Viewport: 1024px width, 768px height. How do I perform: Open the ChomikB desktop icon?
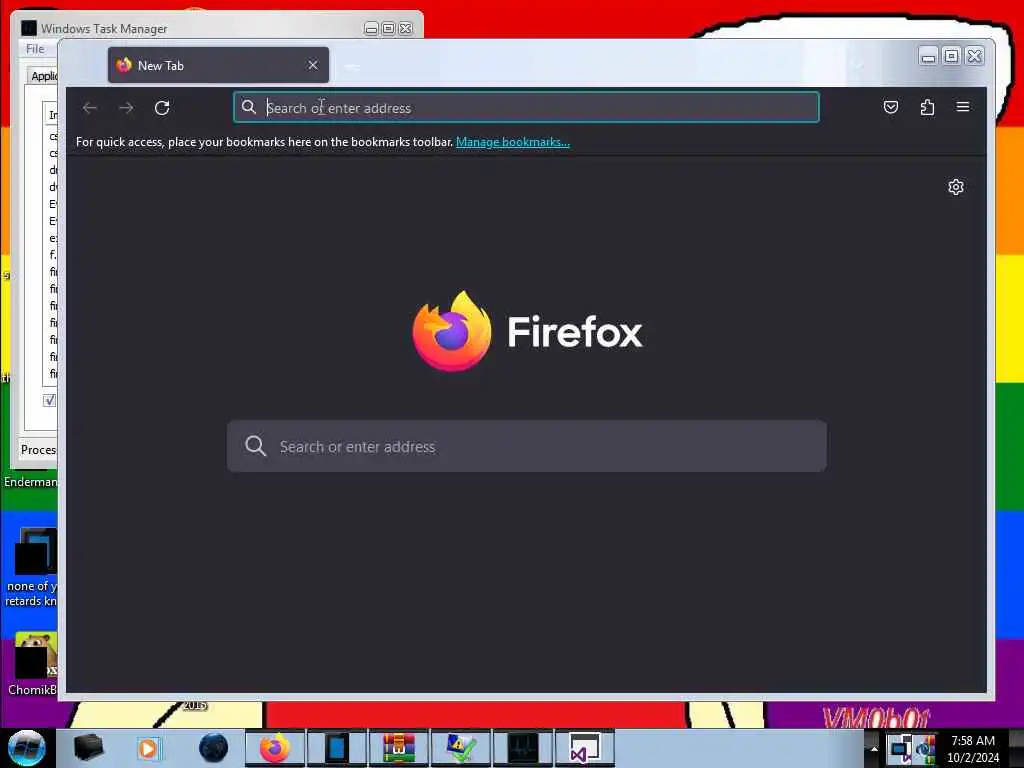coord(31,663)
